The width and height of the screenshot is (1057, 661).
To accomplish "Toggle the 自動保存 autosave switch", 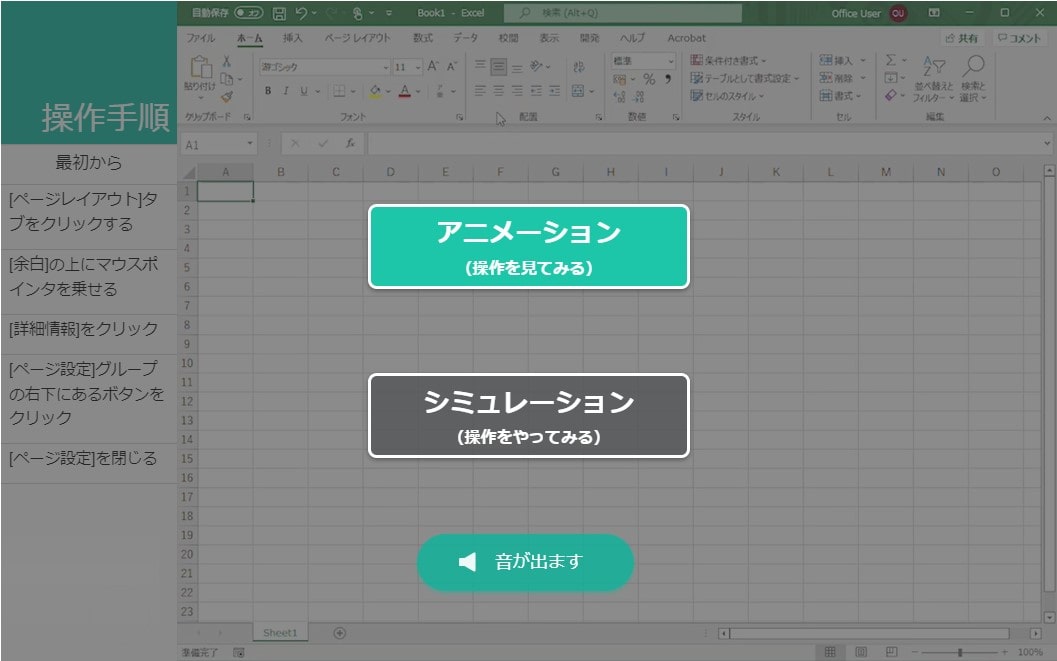I will pos(249,13).
